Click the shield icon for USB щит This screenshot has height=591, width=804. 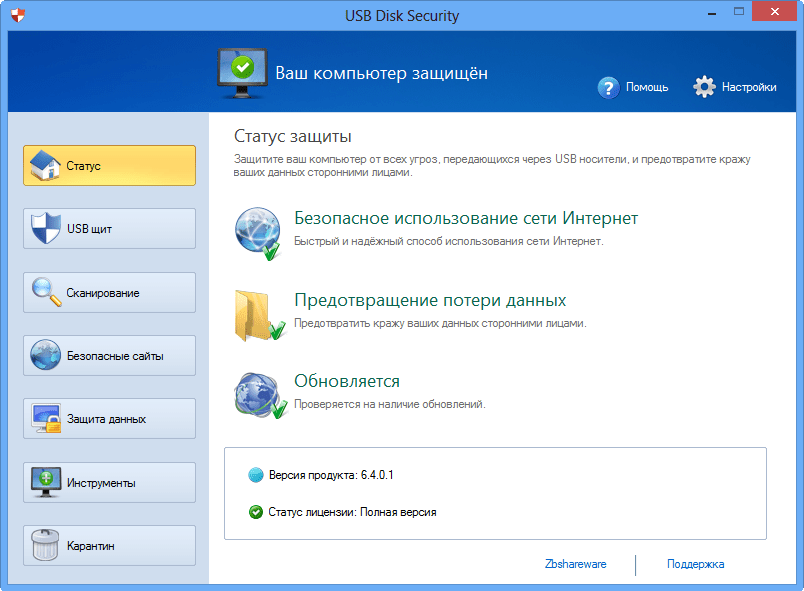[46, 228]
